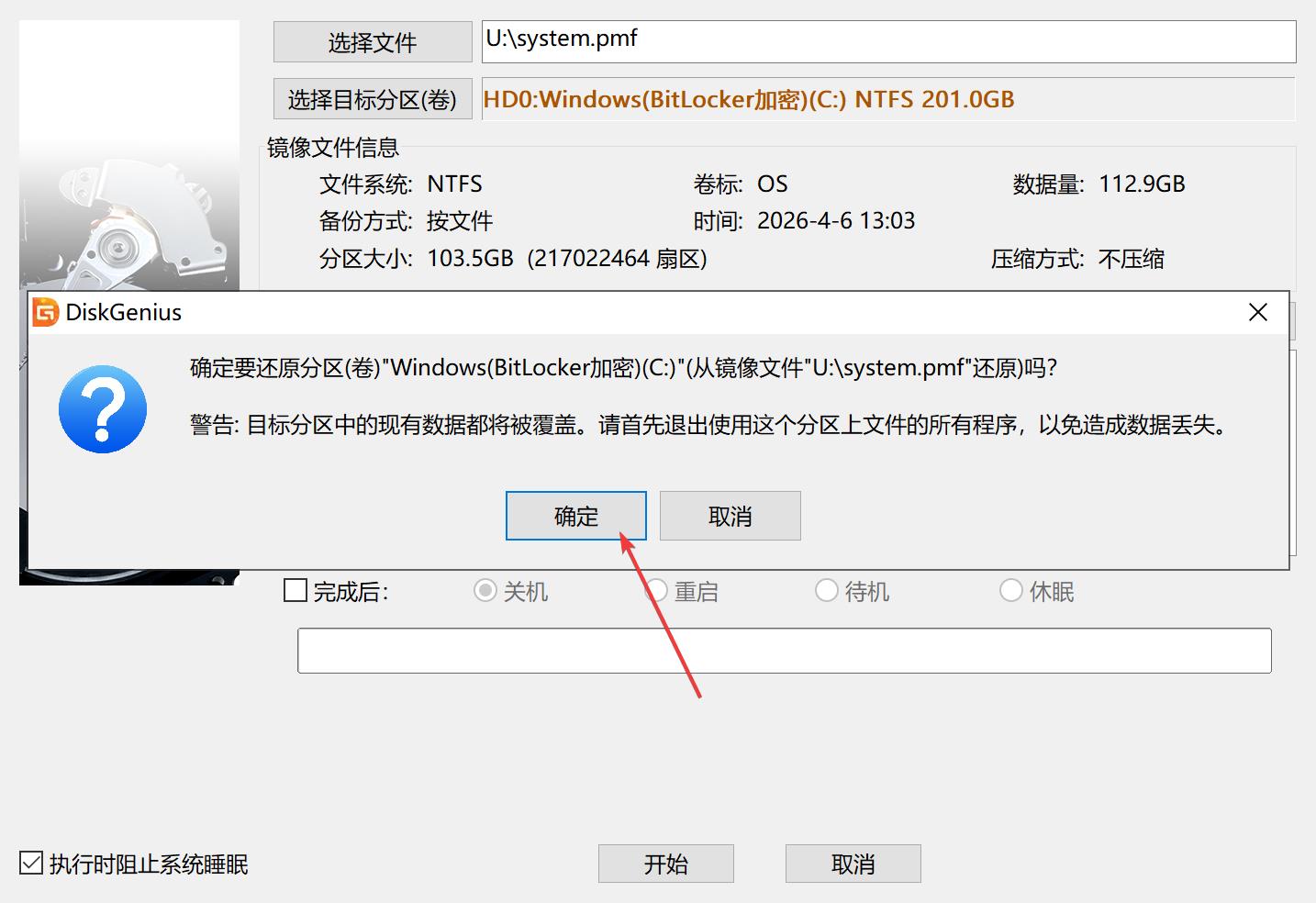Viewport: 1316px width, 903px height.
Task: Click the blue question mark icon
Action: (x=103, y=409)
